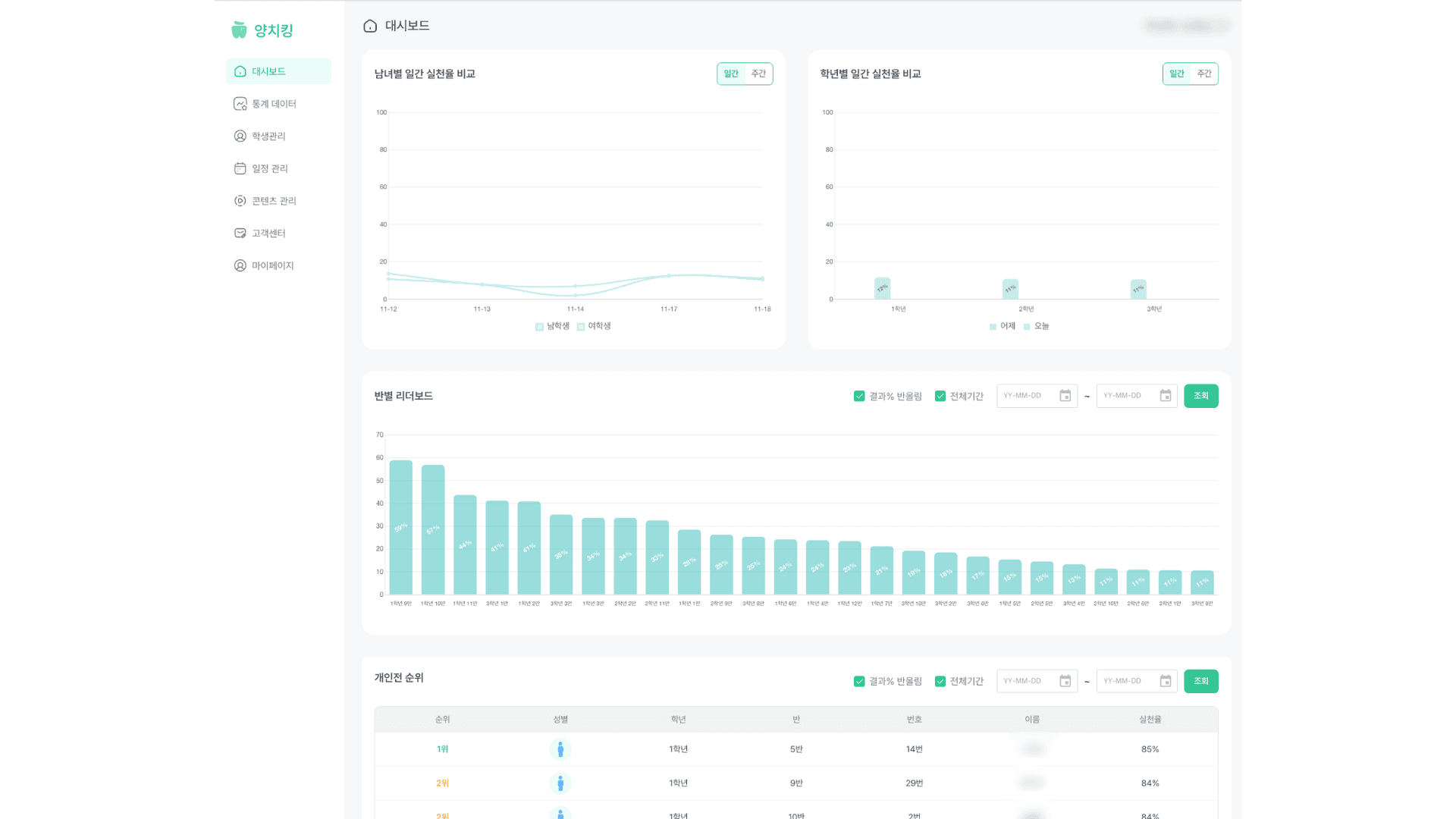Open end date calendar in 반별 리더보드
Image resolution: width=1456 pixels, height=819 pixels.
pos(1166,396)
